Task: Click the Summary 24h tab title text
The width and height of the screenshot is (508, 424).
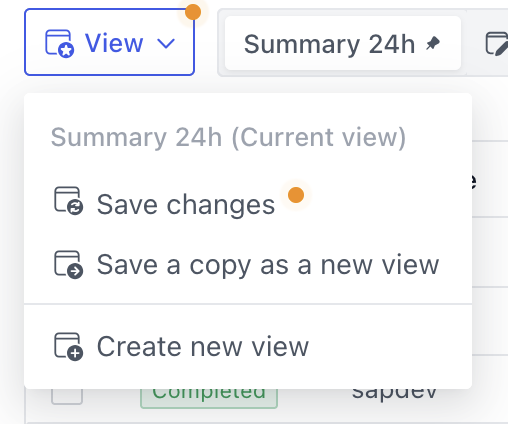Action: pos(329,44)
